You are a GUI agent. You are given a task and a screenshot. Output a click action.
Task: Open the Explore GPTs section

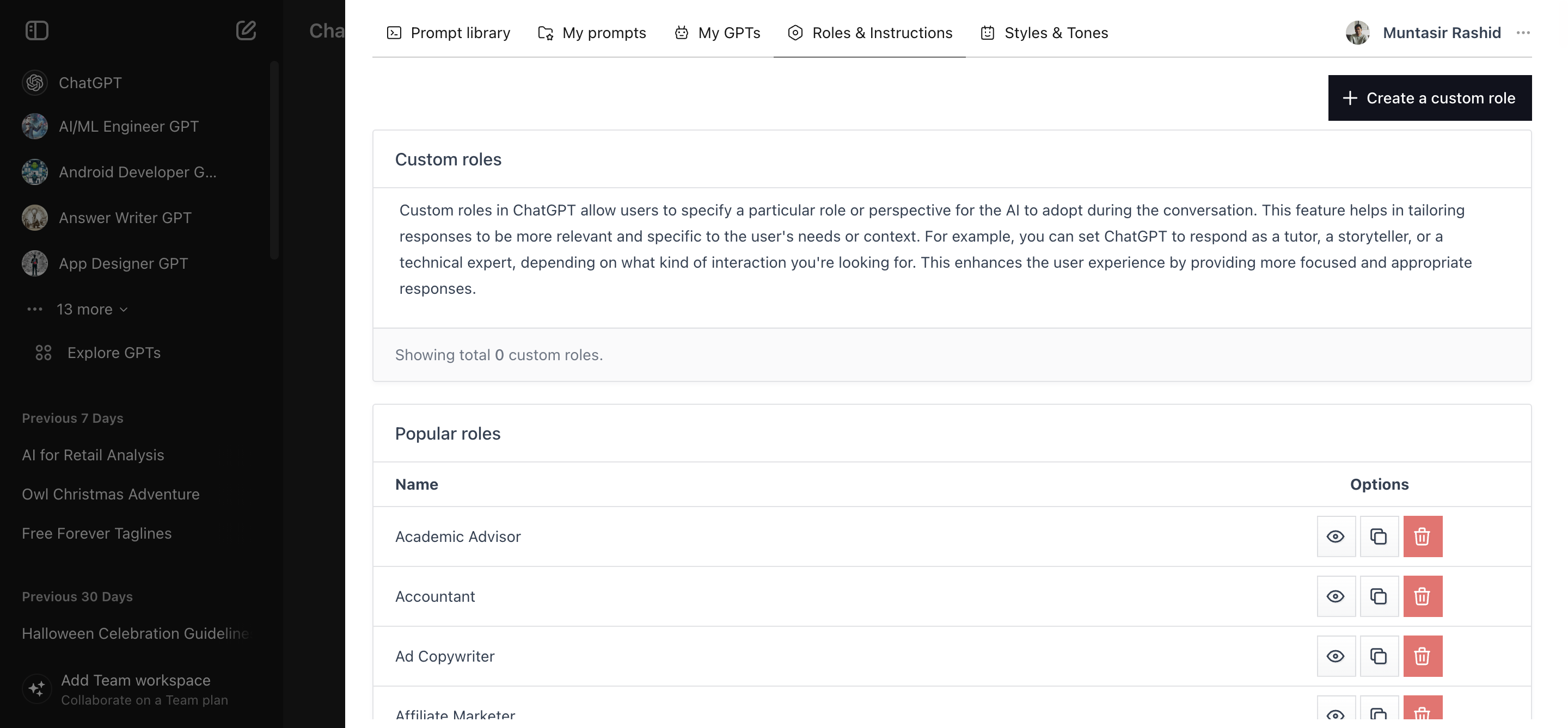click(113, 353)
